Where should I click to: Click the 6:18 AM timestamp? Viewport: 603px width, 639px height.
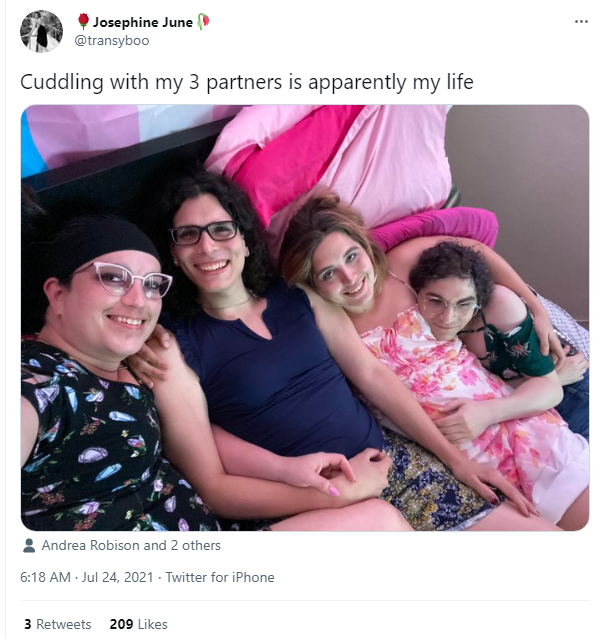click(x=45, y=577)
